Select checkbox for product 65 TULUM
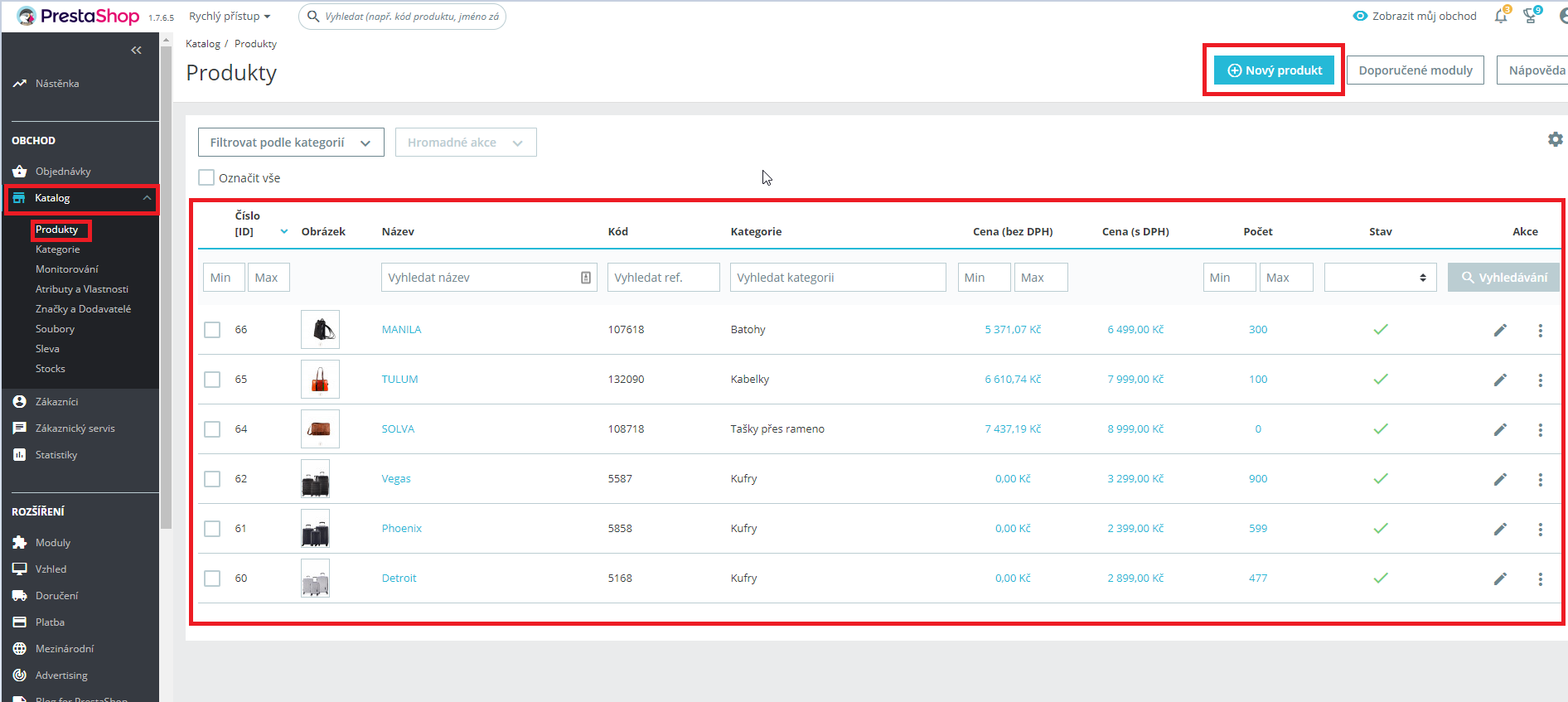This screenshot has height=702, width=1568. click(212, 380)
